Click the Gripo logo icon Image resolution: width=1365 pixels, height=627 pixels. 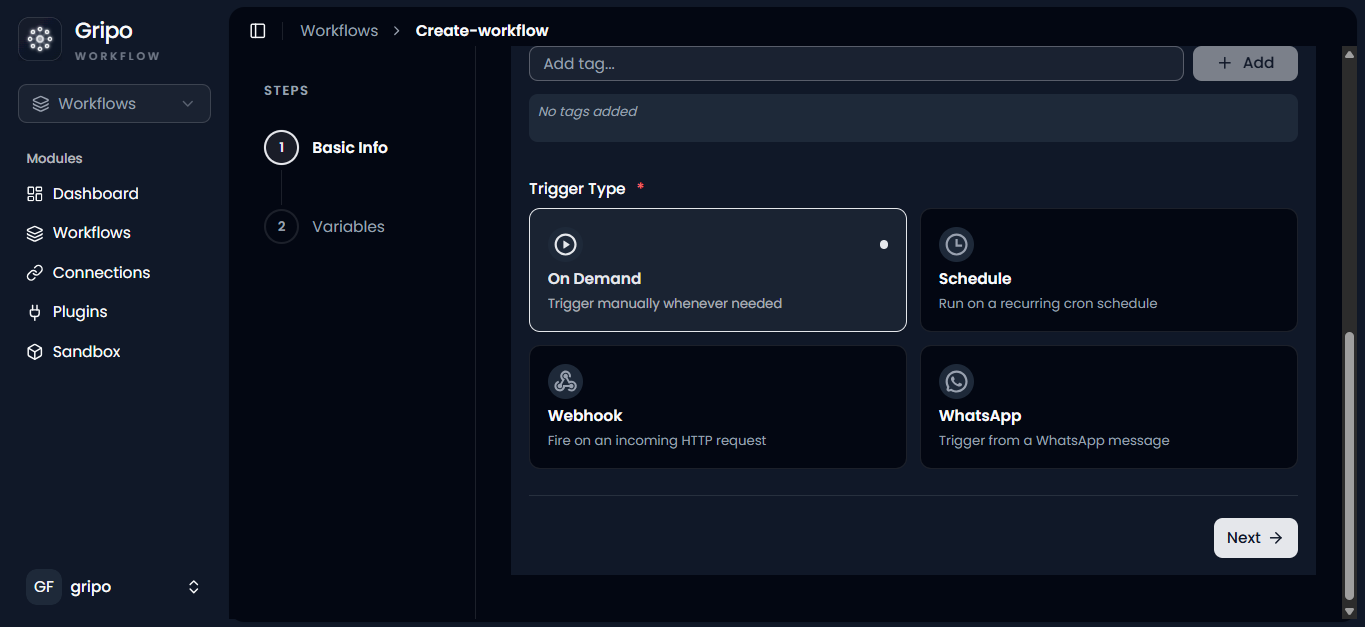click(40, 39)
